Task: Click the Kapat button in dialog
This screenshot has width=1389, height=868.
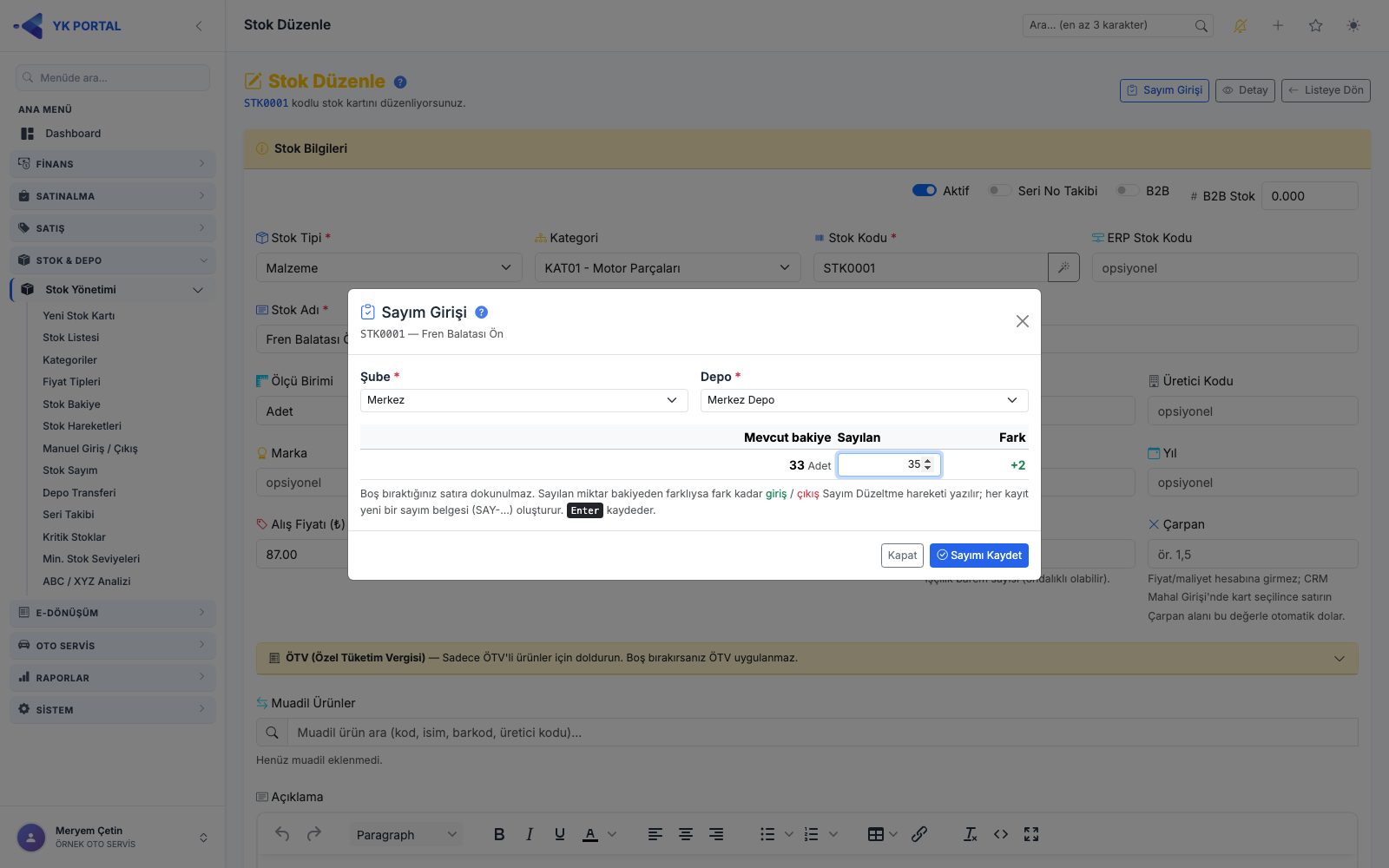Action: pyautogui.click(x=902, y=556)
